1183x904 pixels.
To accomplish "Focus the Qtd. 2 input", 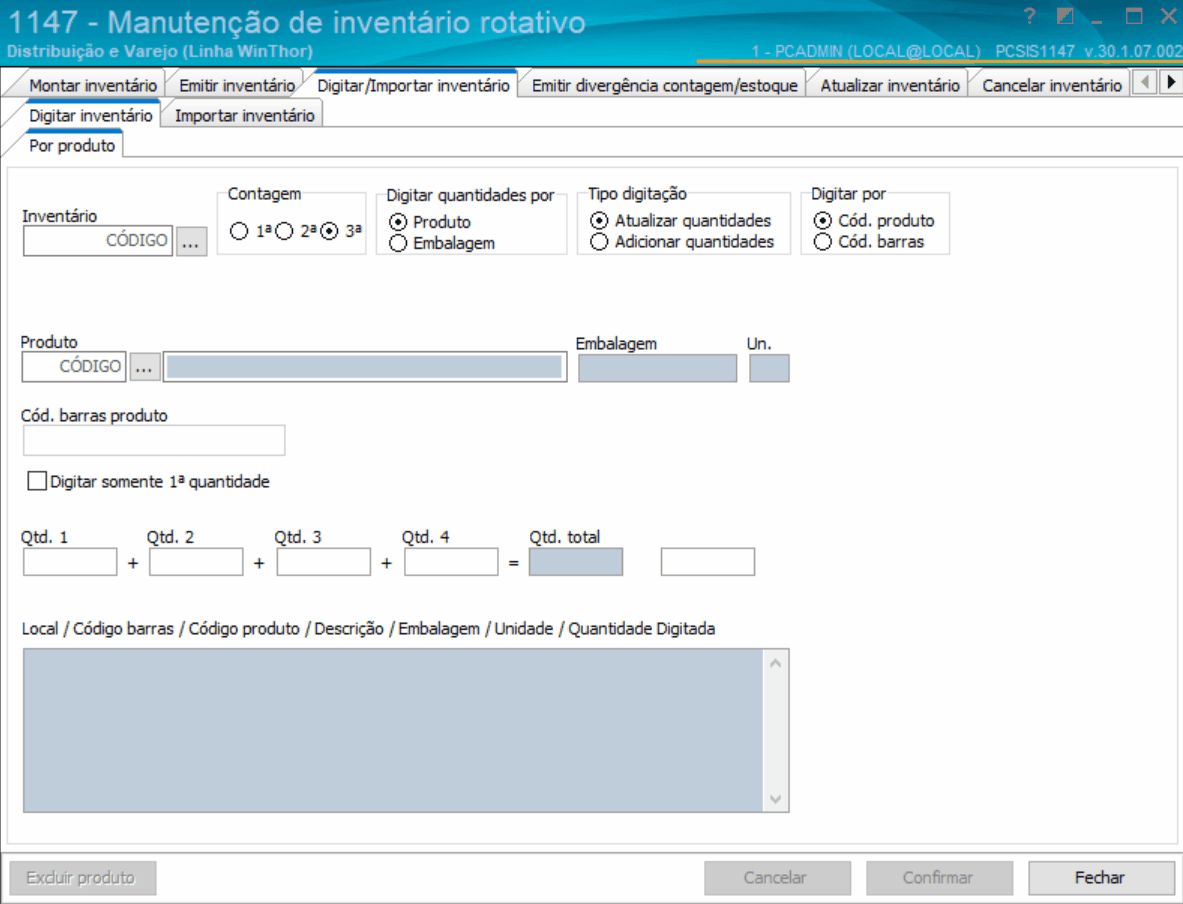I will [x=196, y=561].
